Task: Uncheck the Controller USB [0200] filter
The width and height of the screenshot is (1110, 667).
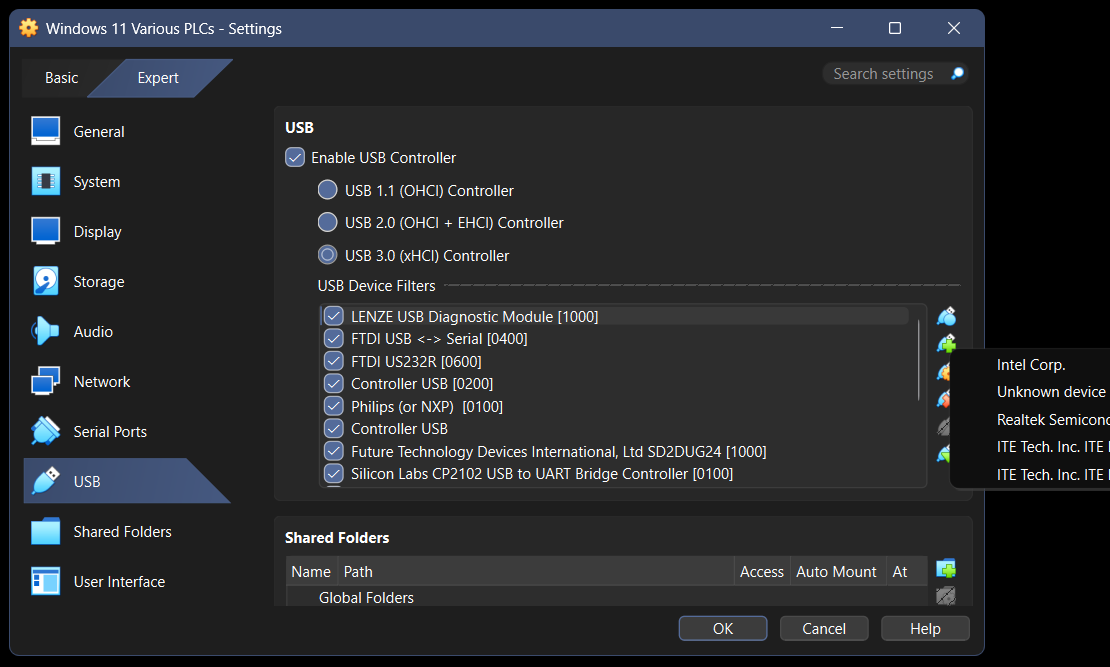Action: point(333,384)
